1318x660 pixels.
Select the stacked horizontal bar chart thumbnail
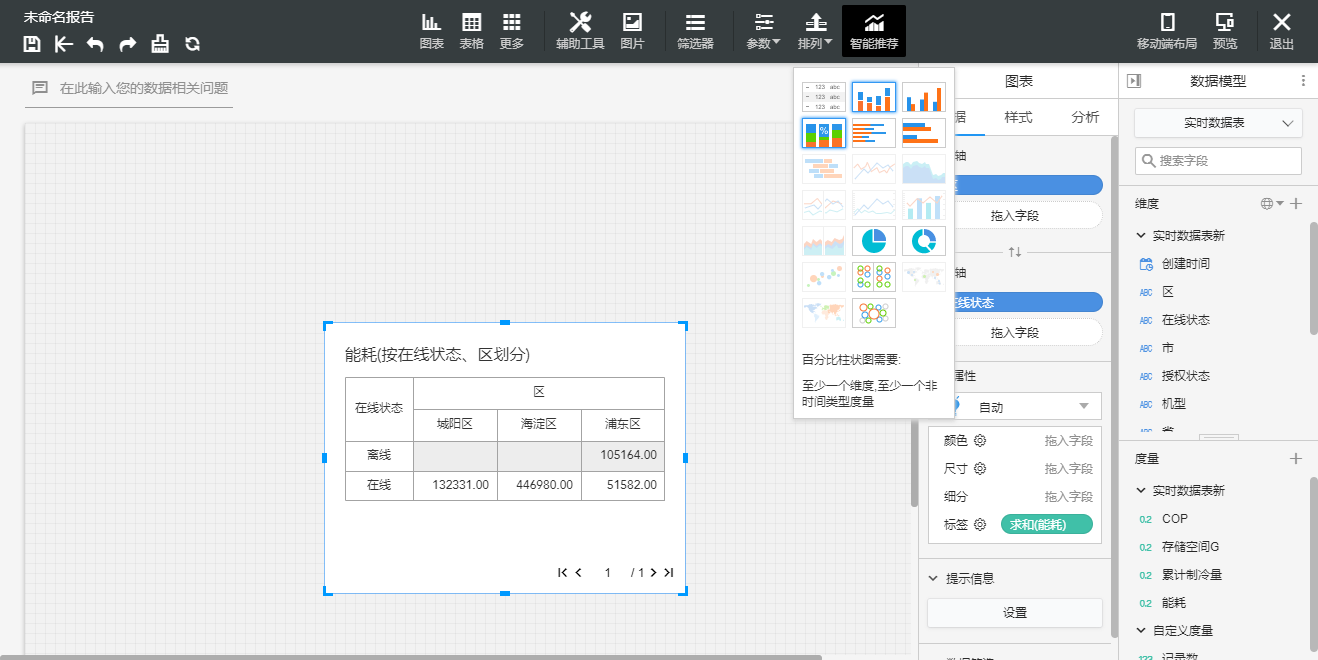pyautogui.click(x=874, y=133)
